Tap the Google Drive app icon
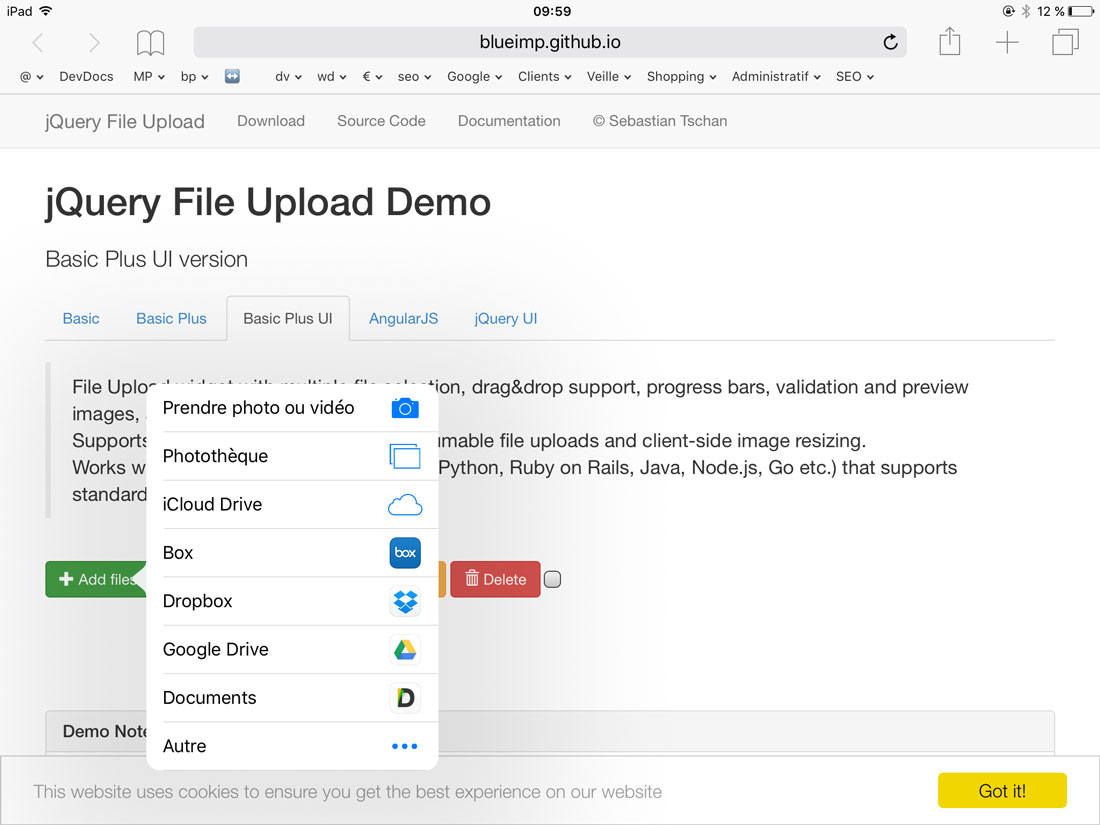Screen dimensions: 1100x825 click(405, 650)
